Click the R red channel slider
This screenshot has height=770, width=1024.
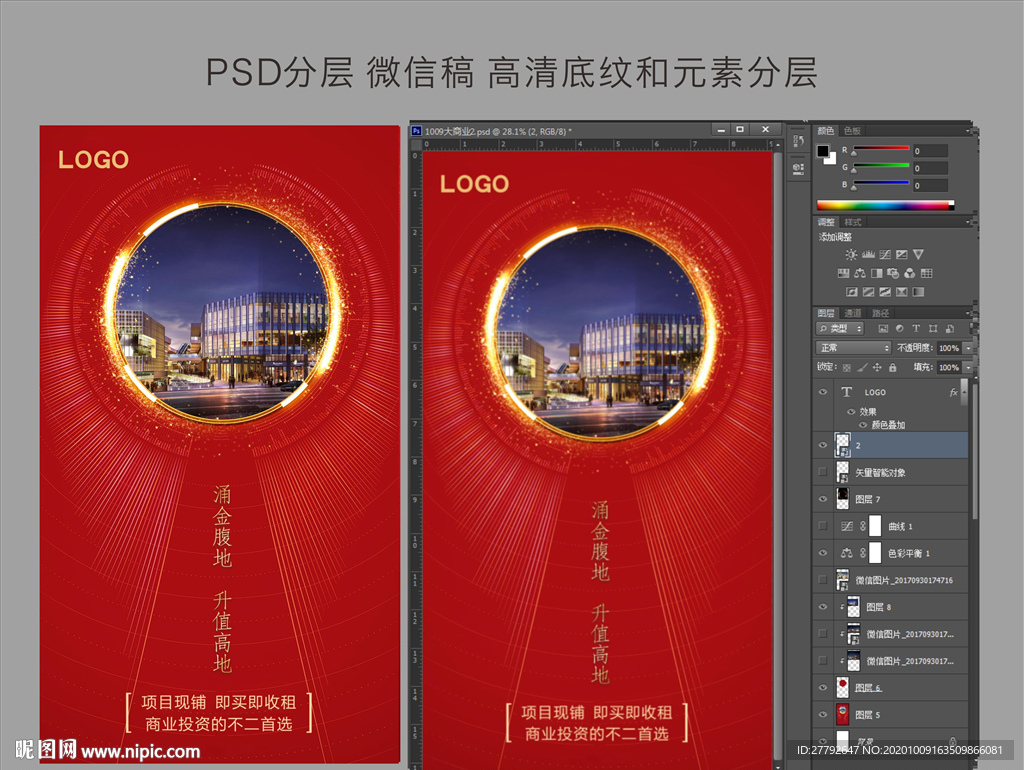click(x=881, y=150)
